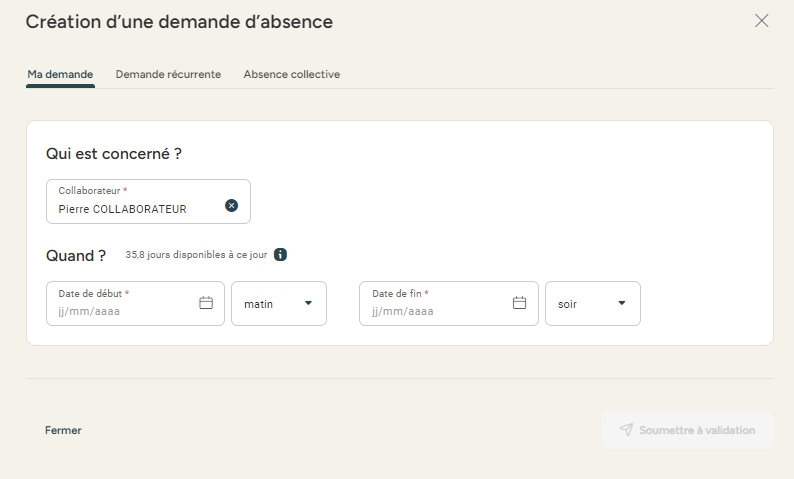Screen dimensions: 794x479
Task: Clear the Pierre COLLABORATEUR selection
Action: (x=231, y=205)
